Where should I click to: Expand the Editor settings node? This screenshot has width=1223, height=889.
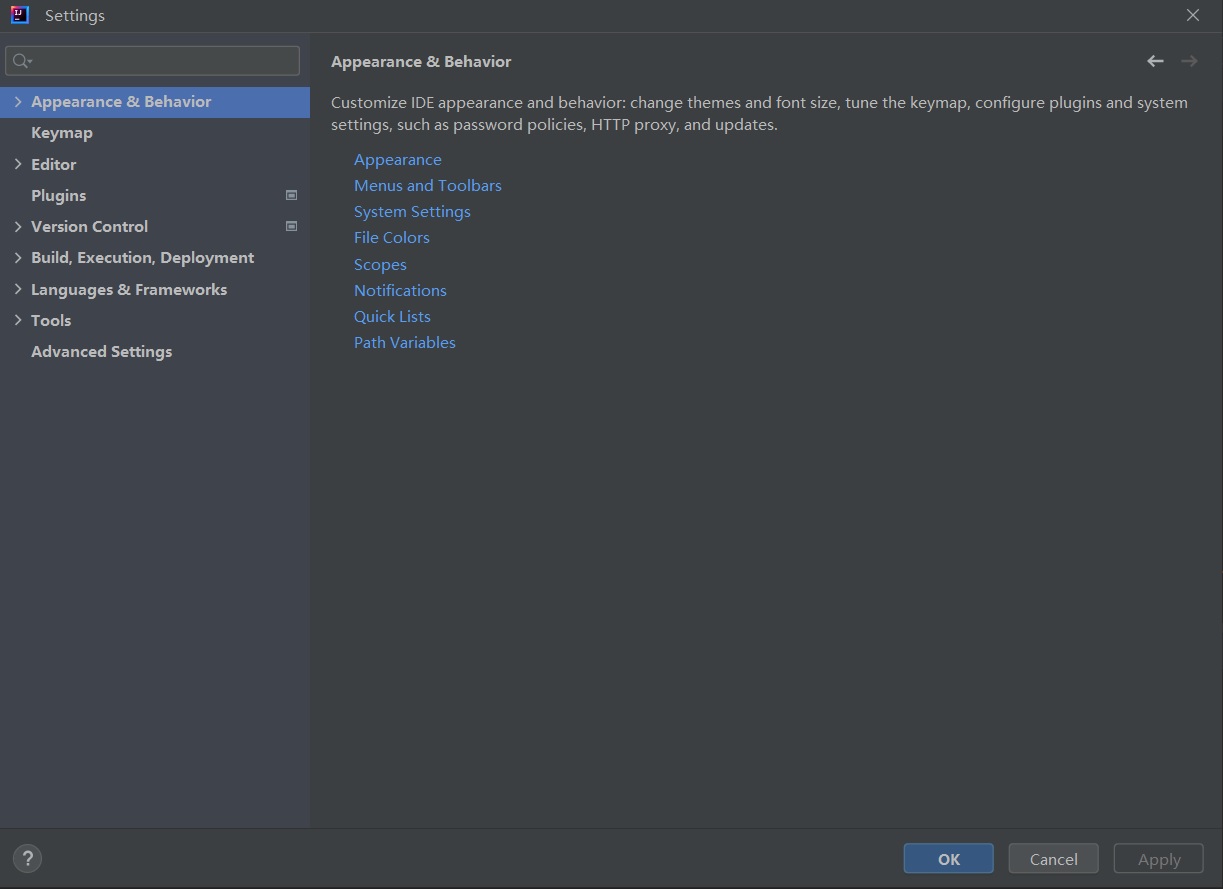click(x=18, y=164)
